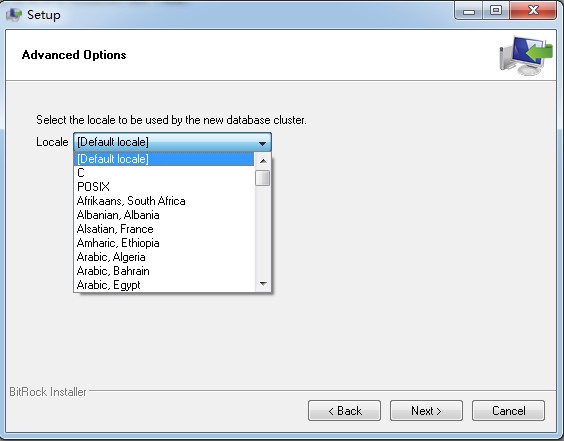Click the locale list scrollbar thumb
564x441 pixels.
(x=263, y=178)
